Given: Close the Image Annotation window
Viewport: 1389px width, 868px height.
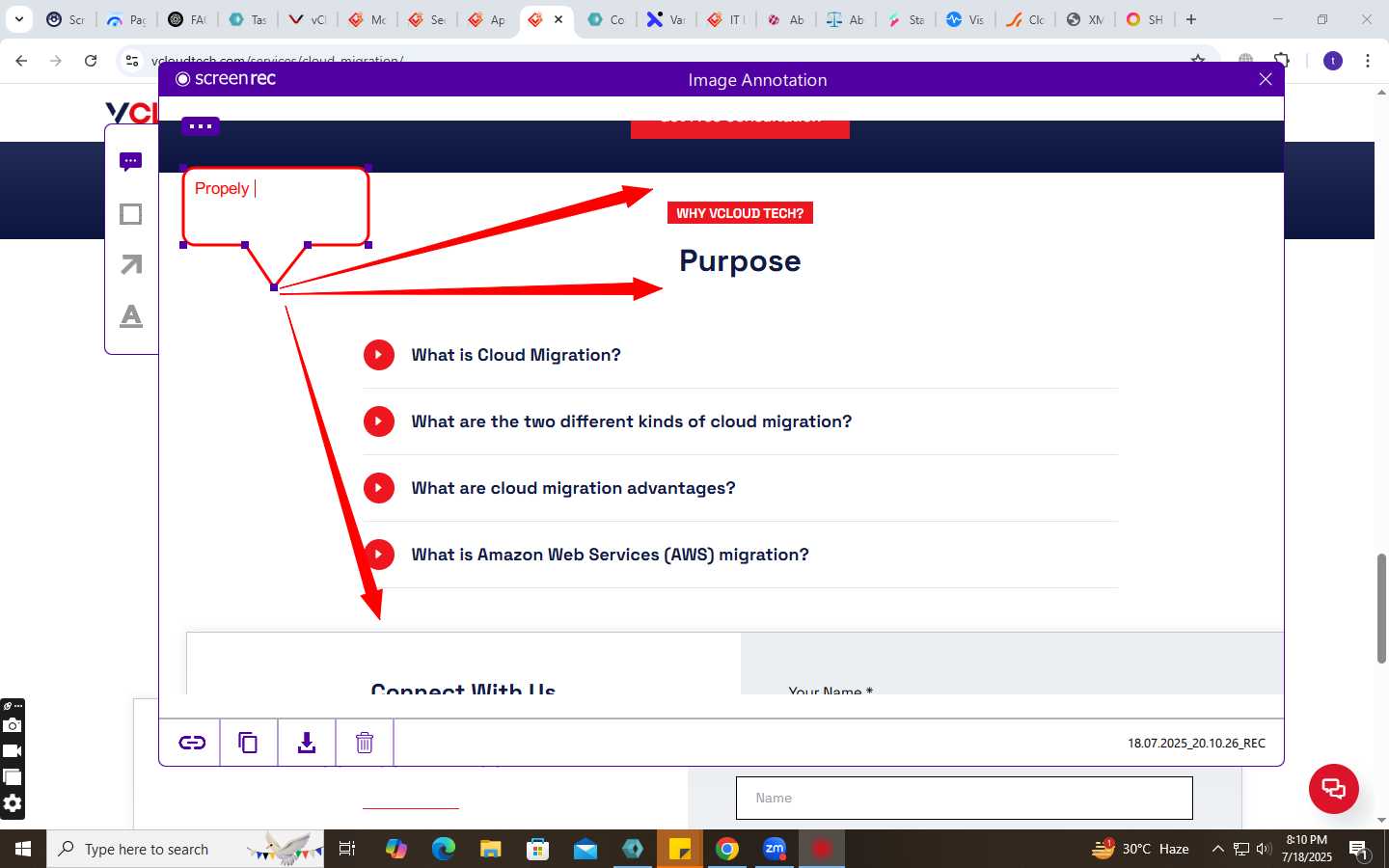Looking at the screenshot, I should (1266, 79).
